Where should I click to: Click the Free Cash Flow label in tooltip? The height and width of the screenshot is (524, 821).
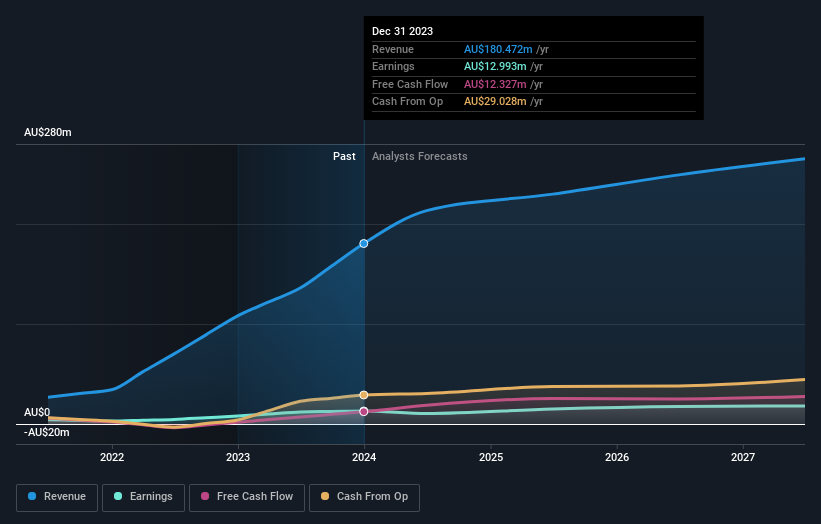point(410,84)
